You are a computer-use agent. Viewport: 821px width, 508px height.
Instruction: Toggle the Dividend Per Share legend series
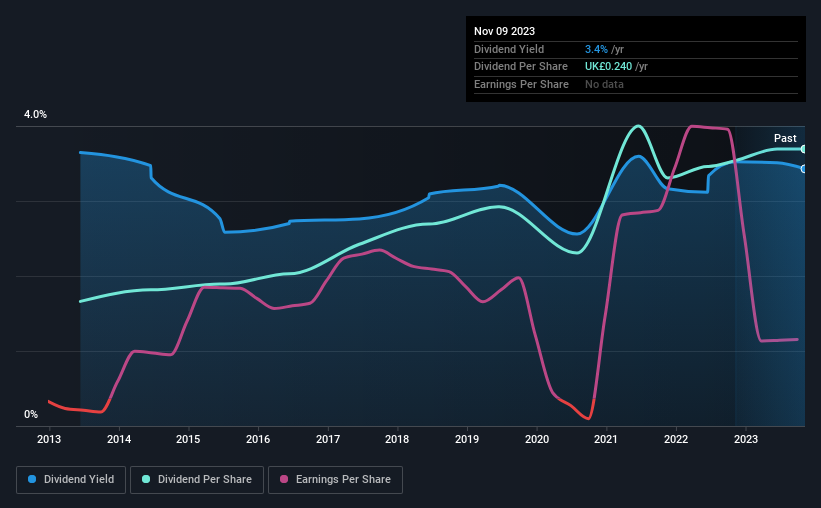(x=197, y=480)
